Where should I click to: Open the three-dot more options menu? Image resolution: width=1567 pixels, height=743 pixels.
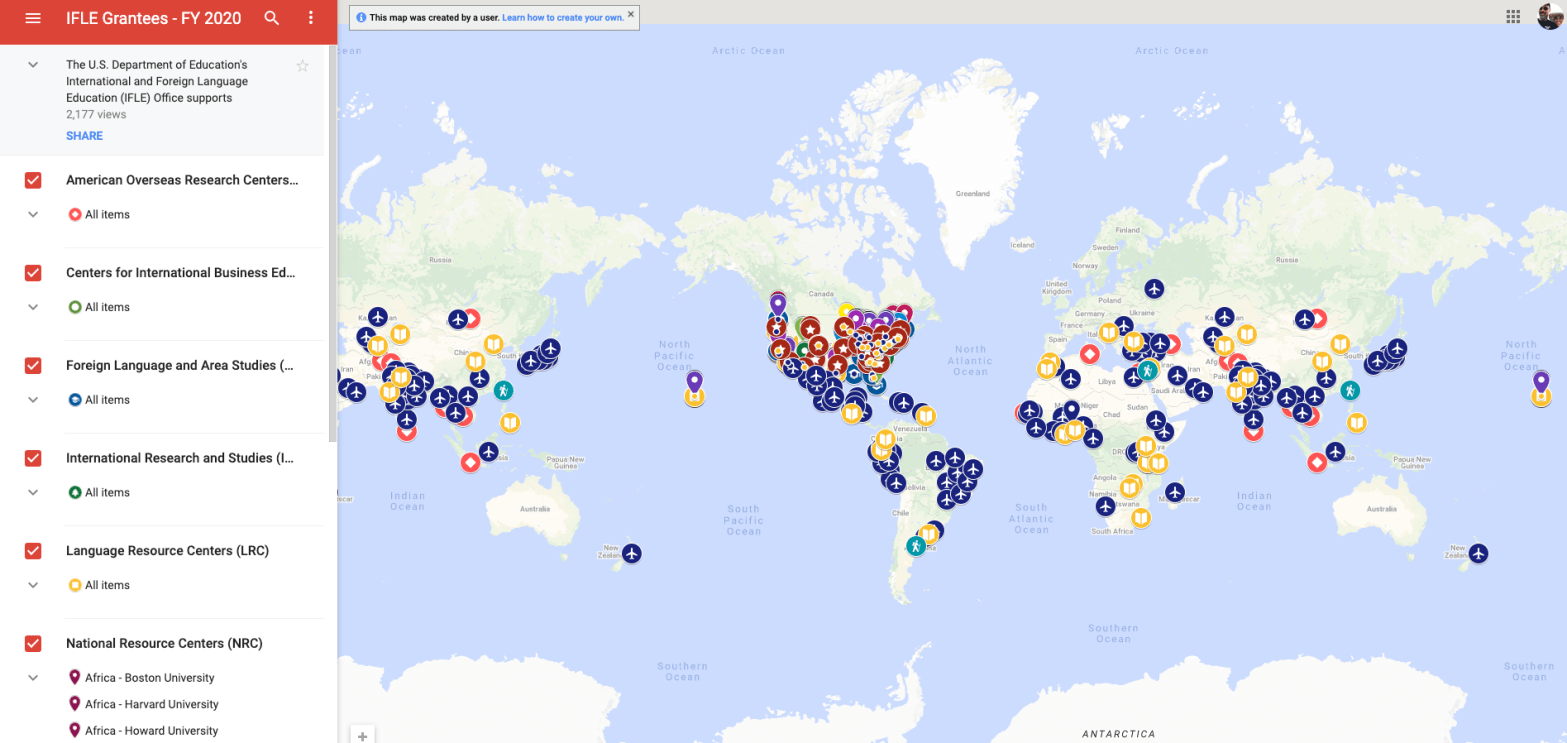tap(311, 18)
